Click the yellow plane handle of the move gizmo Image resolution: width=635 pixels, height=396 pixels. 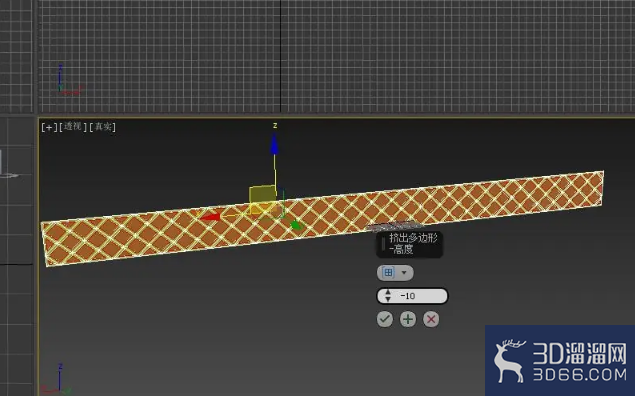tap(263, 200)
